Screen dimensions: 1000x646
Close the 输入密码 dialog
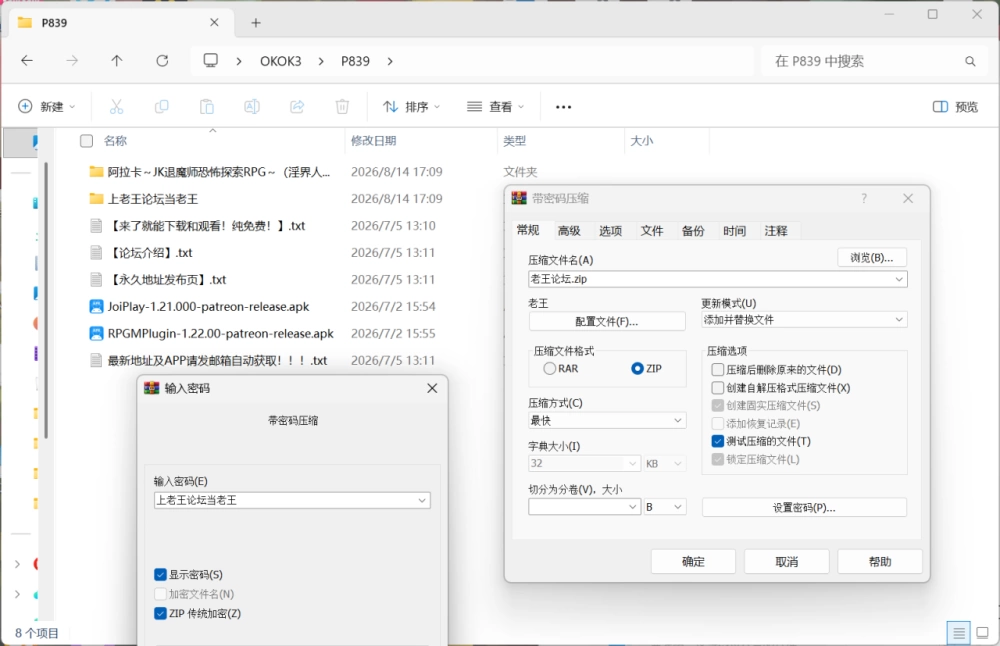click(x=432, y=388)
